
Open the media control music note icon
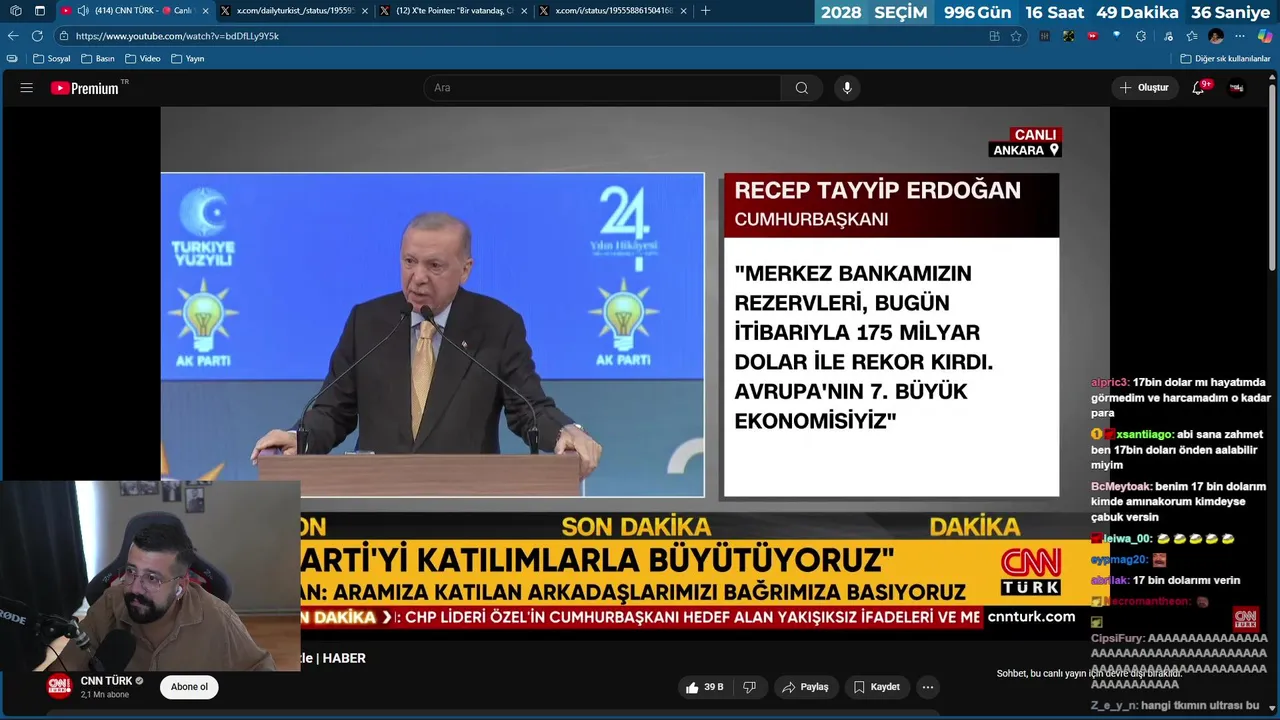click(1168, 36)
